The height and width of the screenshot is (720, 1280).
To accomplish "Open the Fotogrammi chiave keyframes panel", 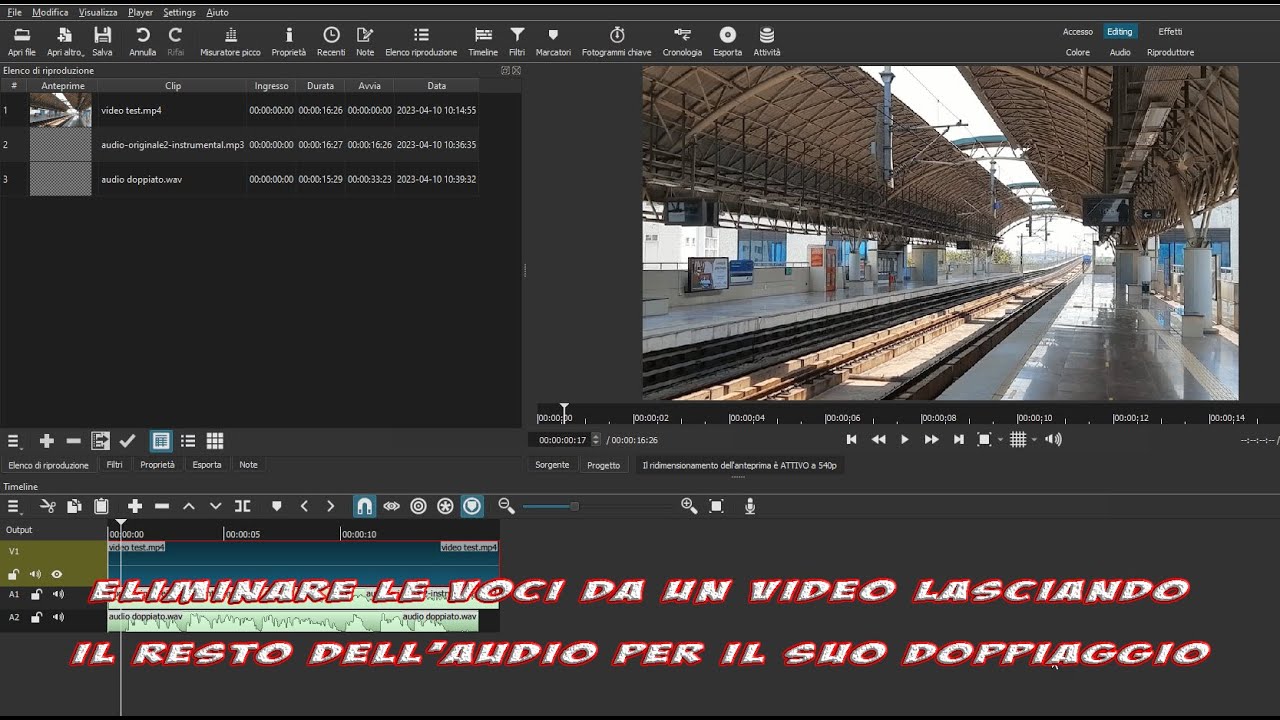I will (x=616, y=42).
